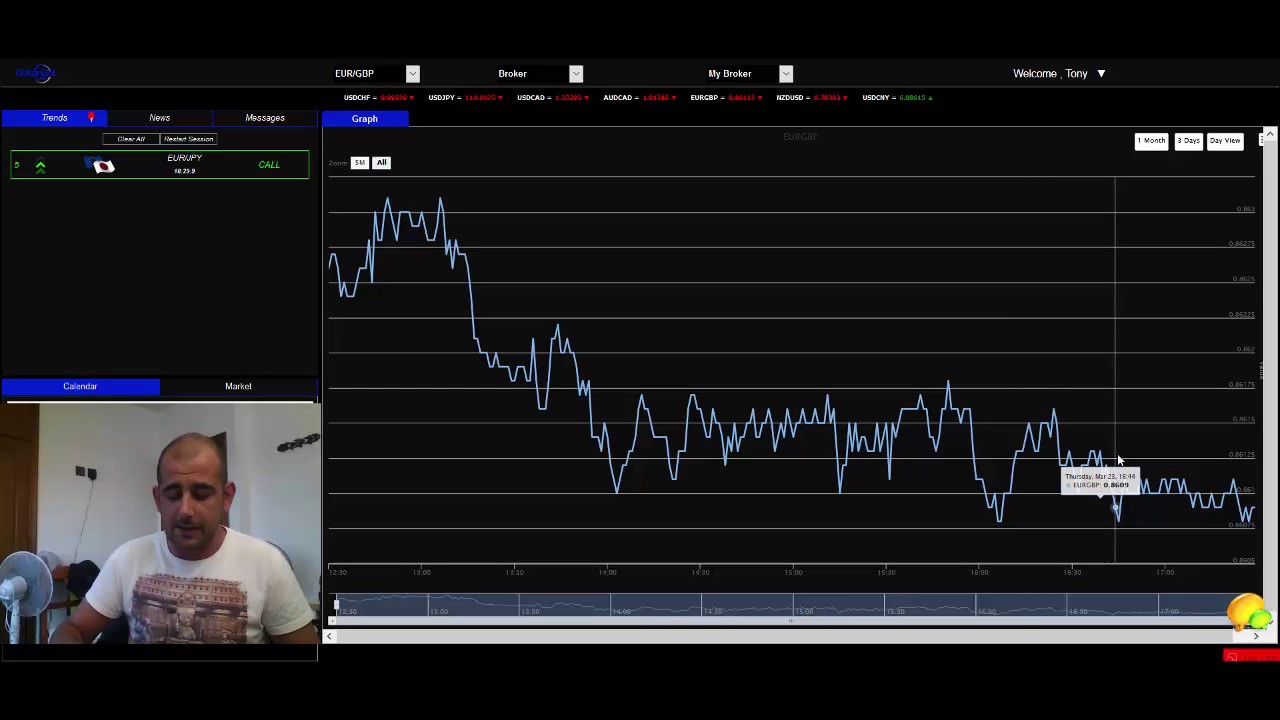Click the scroll-up arrow of the graph panel
The width and height of the screenshot is (1280, 720).
pyautogui.click(x=1269, y=134)
